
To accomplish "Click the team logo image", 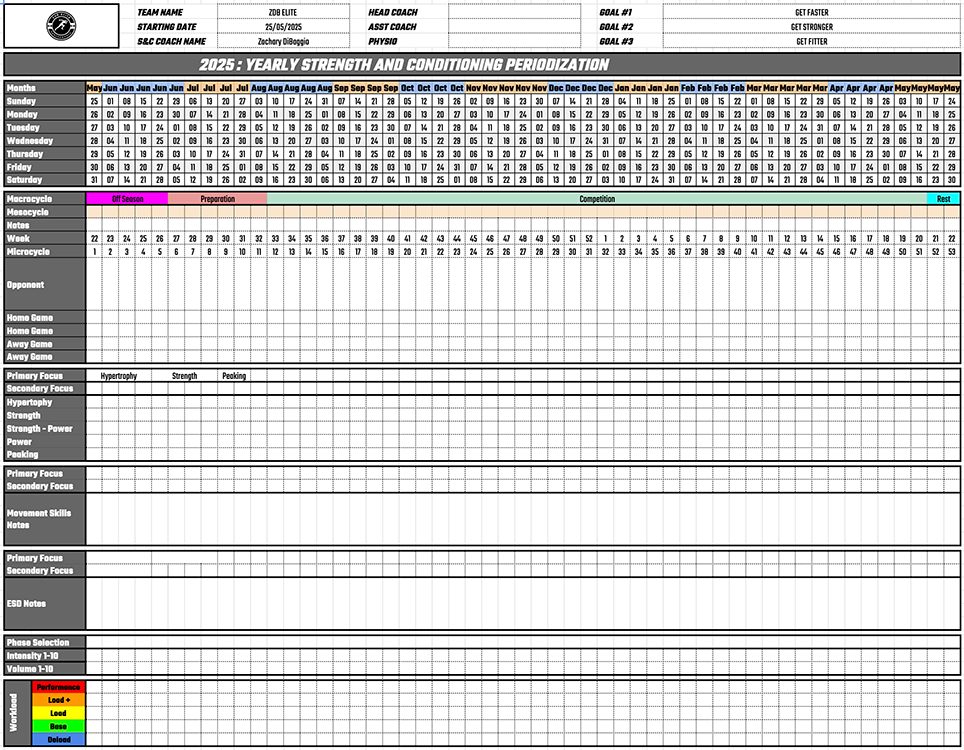I will (x=61, y=26).
